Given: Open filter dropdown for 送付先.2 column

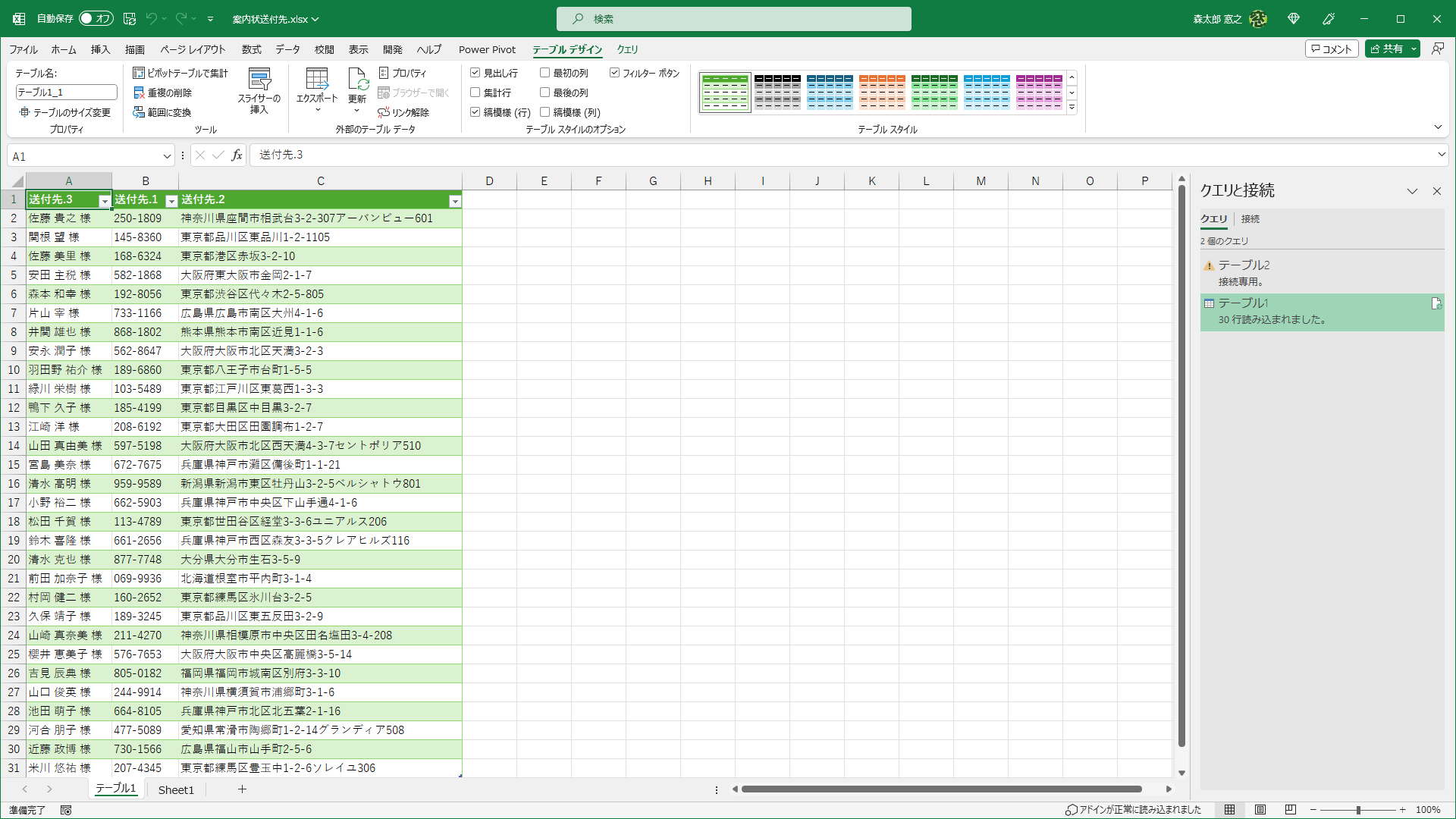Looking at the screenshot, I should pyautogui.click(x=454, y=201).
